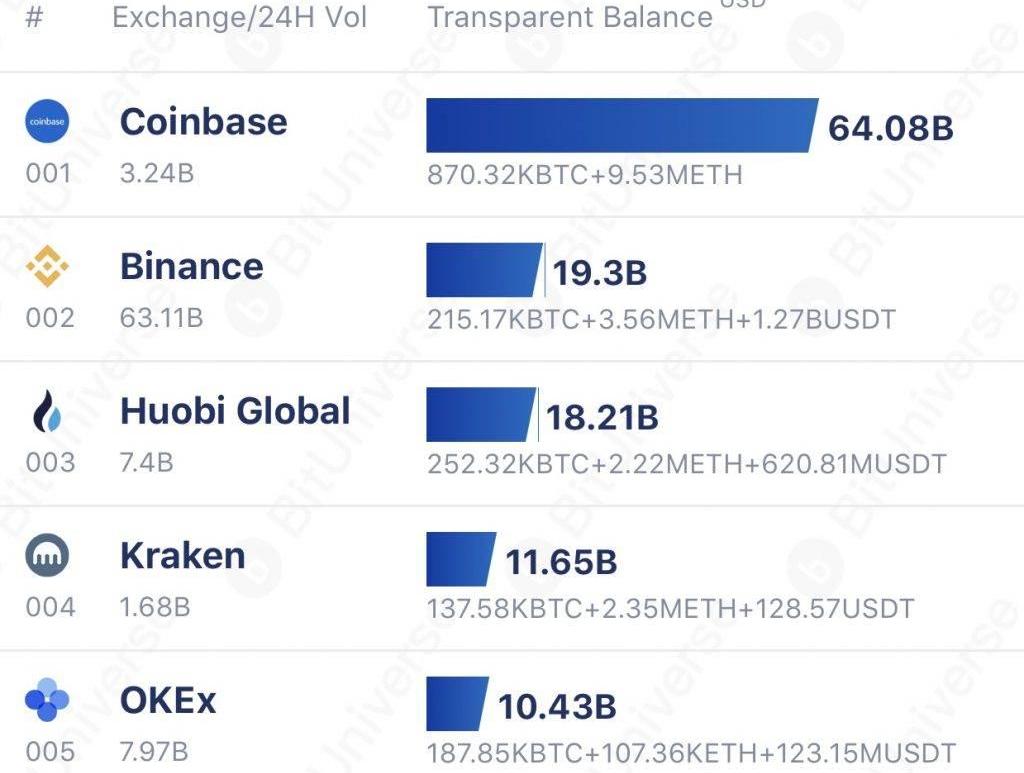Click the rank number column header
The image size is (1024, 773).
pyautogui.click(x=34, y=17)
